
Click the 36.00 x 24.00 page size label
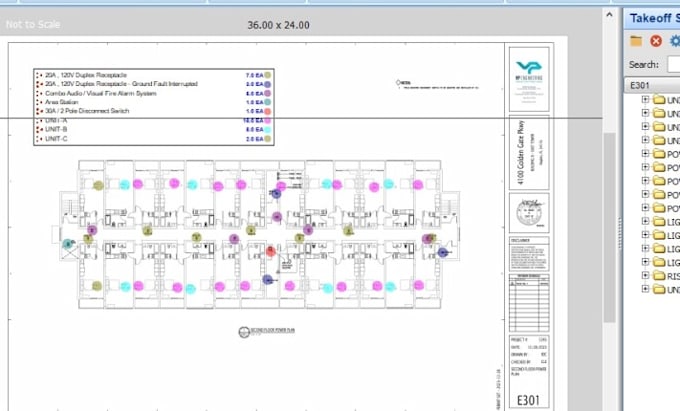tap(278, 25)
